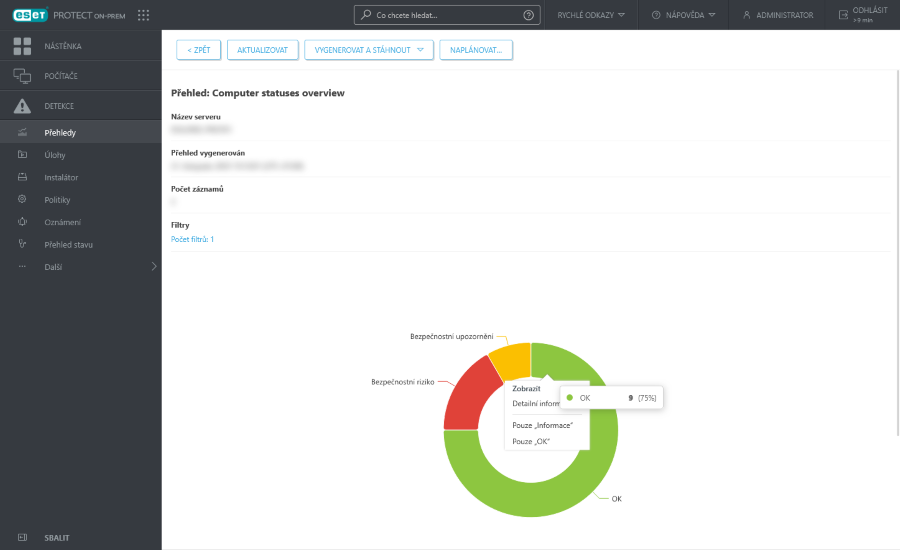Open the Nápověda help dropdown

684,15
